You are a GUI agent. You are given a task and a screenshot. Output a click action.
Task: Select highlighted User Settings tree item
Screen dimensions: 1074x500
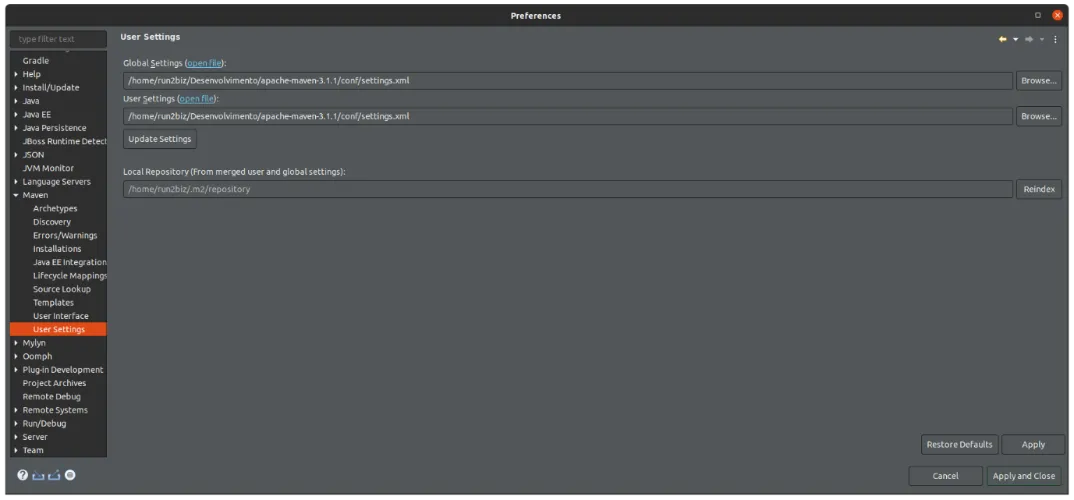(x=58, y=329)
